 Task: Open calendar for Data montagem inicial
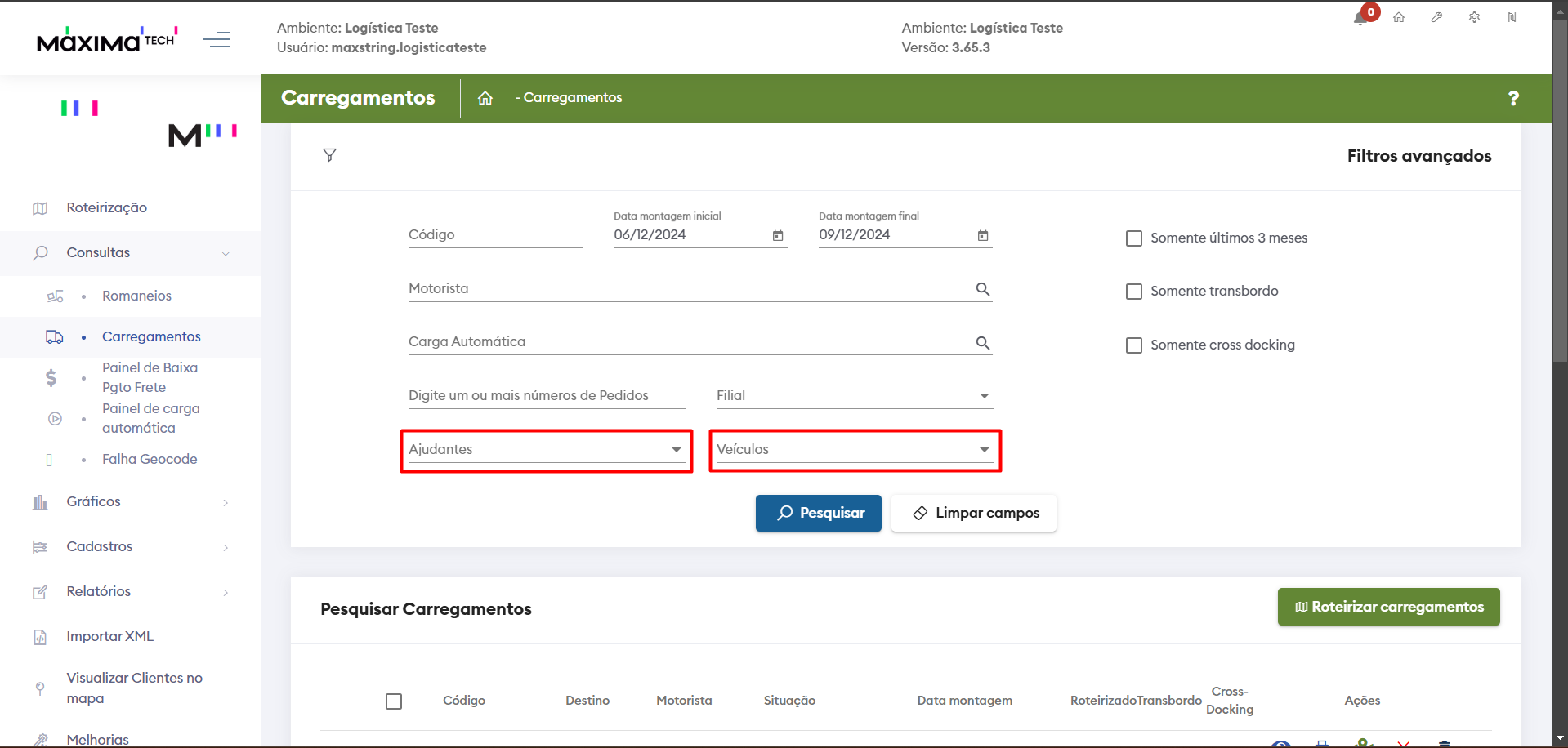pyautogui.click(x=778, y=236)
